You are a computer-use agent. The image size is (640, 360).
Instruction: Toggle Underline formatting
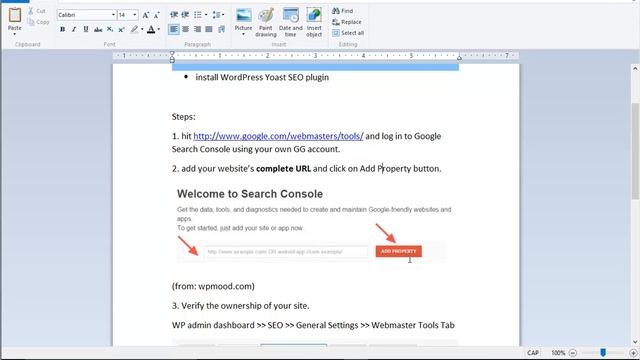(86, 29)
